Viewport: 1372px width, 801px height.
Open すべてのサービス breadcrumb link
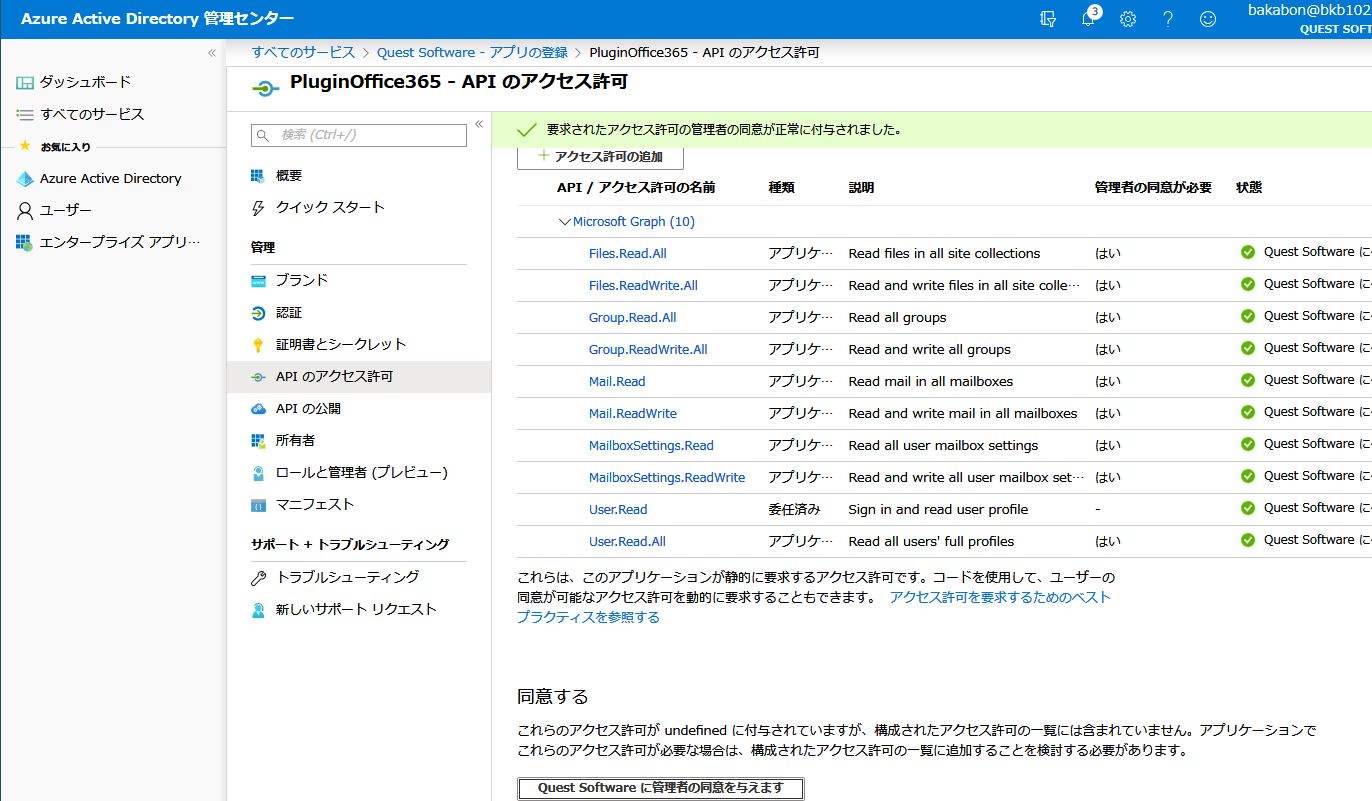pyautogui.click(x=303, y=52)
